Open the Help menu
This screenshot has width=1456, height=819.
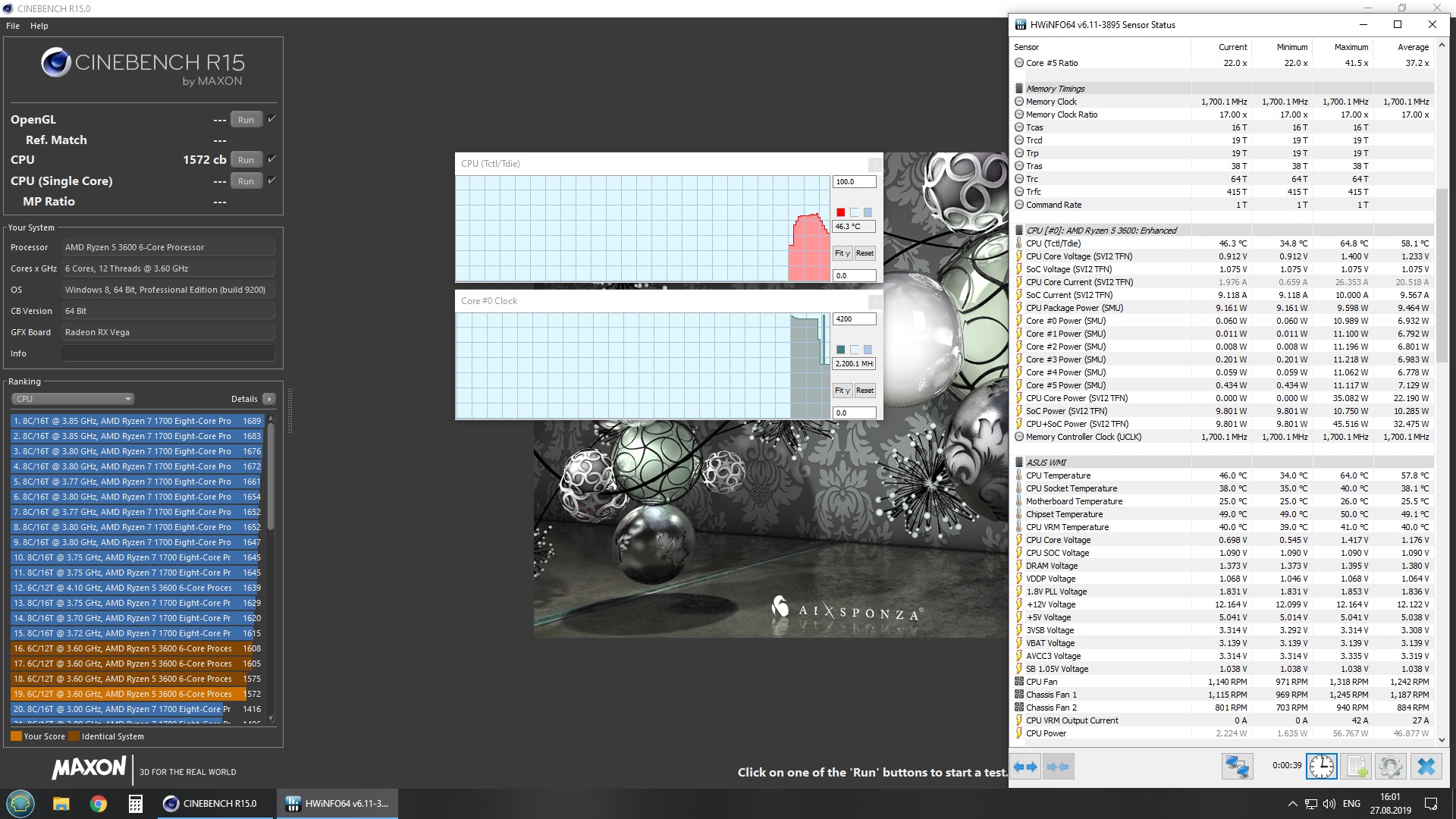tap(39, 26)
